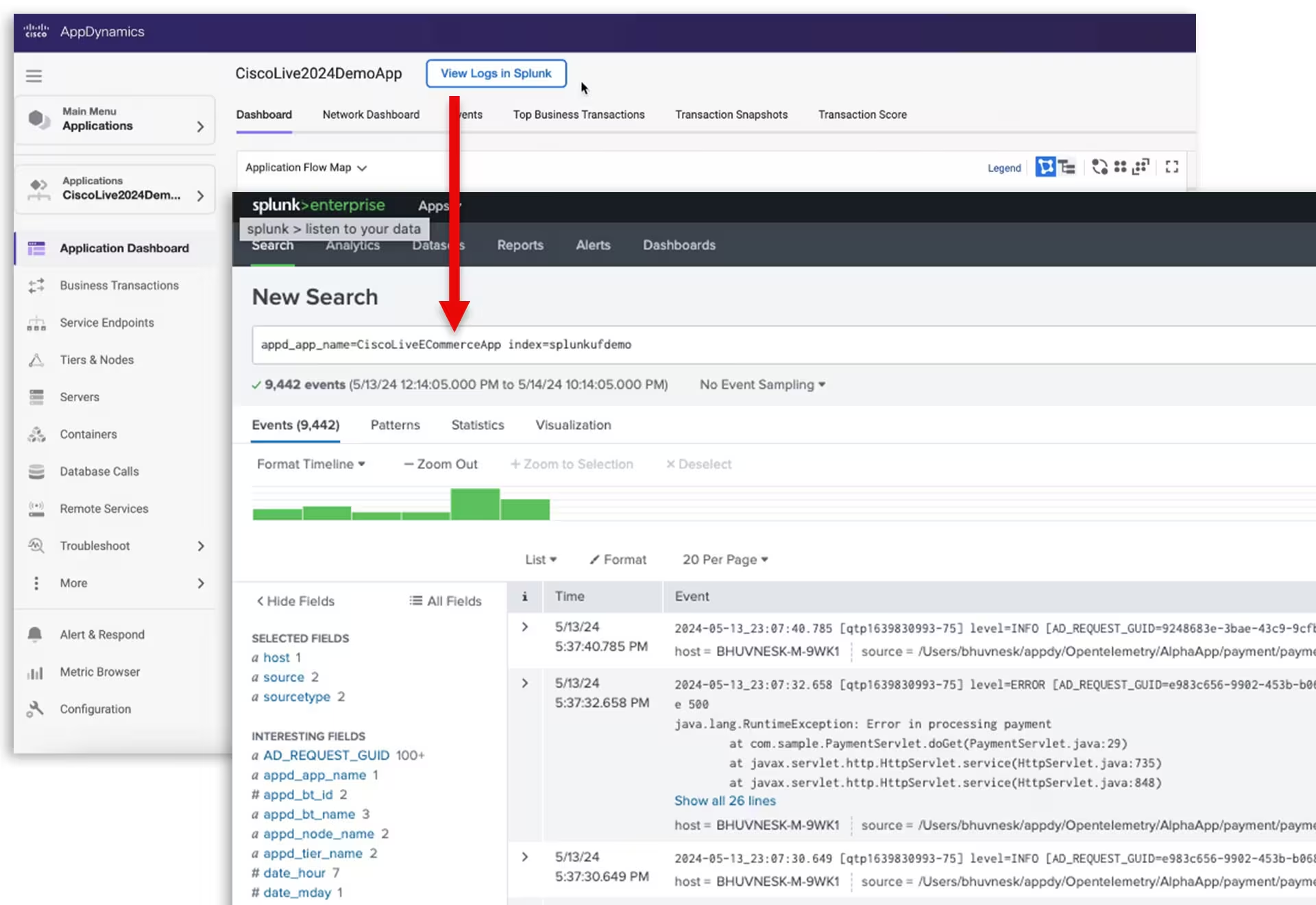The width and height of the screenshot is (1316, 905).
Task: Select the Application Dashboard sidebar icon
Action: coord(36,248)
